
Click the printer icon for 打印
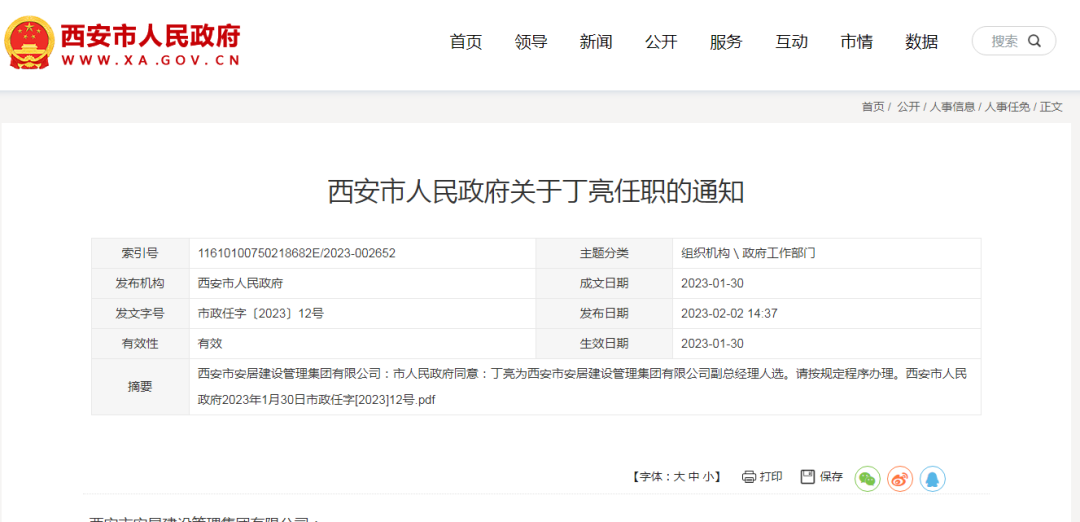pos(749,477)
